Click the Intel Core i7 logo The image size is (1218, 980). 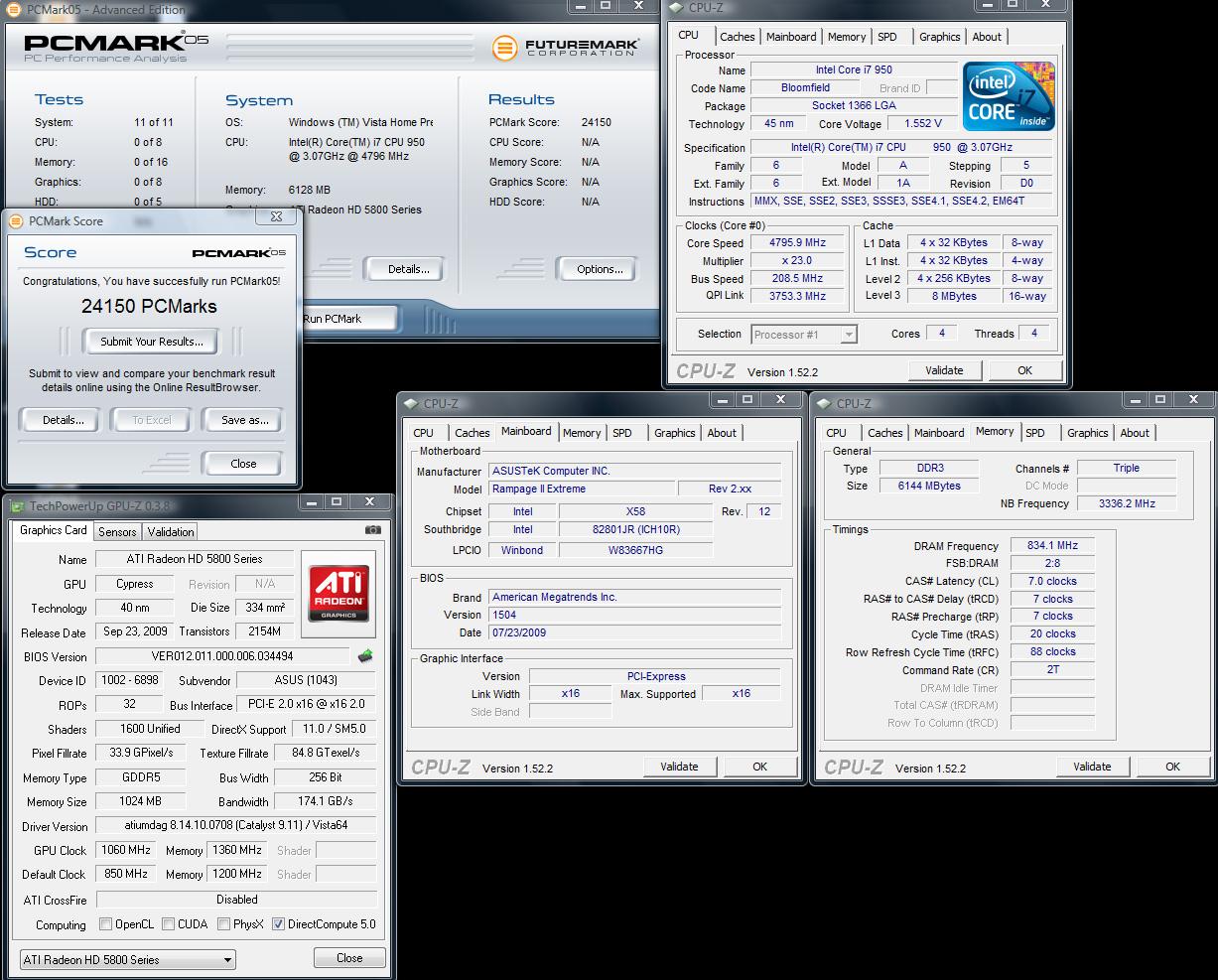click(x=1009, y=96)
